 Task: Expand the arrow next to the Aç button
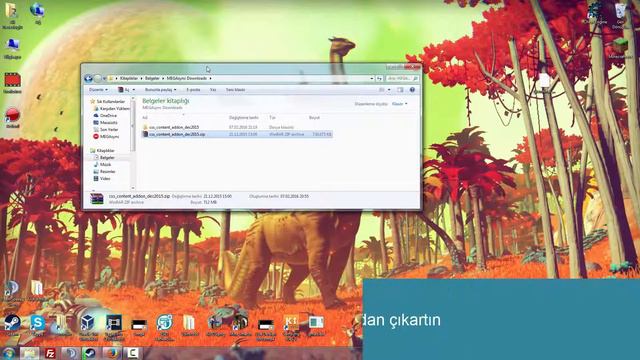pyautogui.click(x=133, y=90)
